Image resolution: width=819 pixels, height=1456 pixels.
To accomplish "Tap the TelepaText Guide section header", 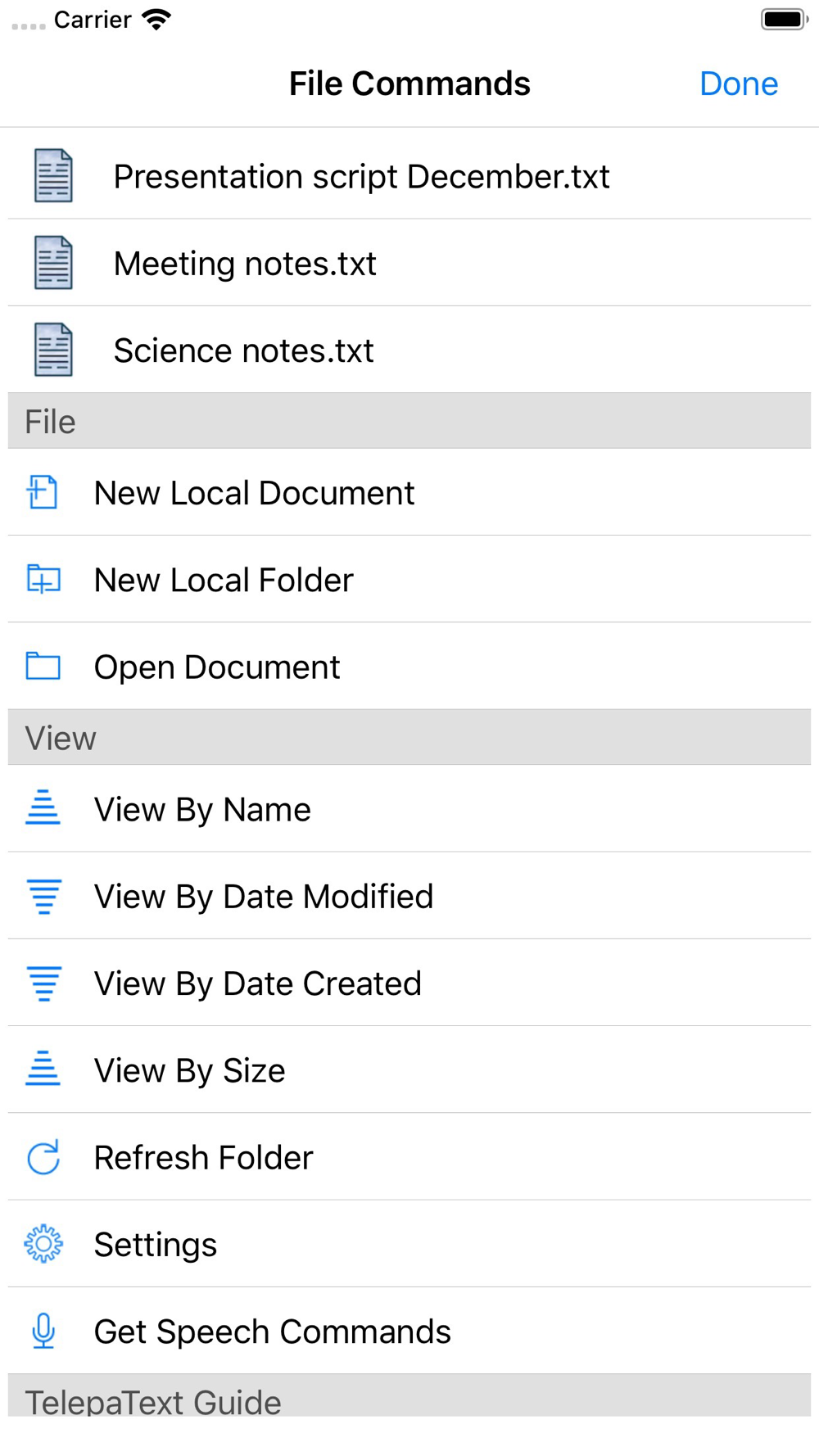I will tap(153, 1400).
